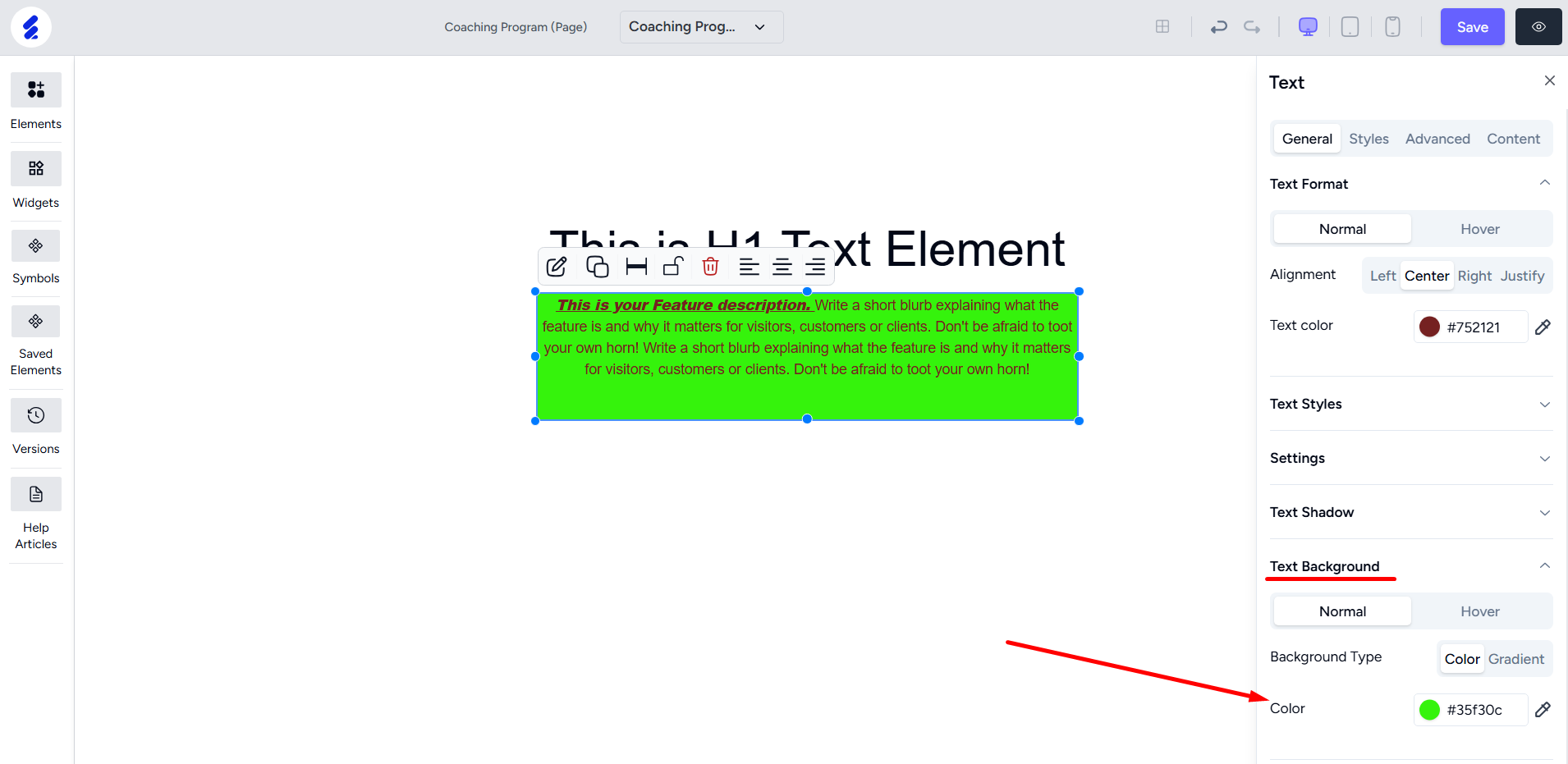Set alignment to Justify
Screen dimensions: 1568x764
(x=1522, y=276)
